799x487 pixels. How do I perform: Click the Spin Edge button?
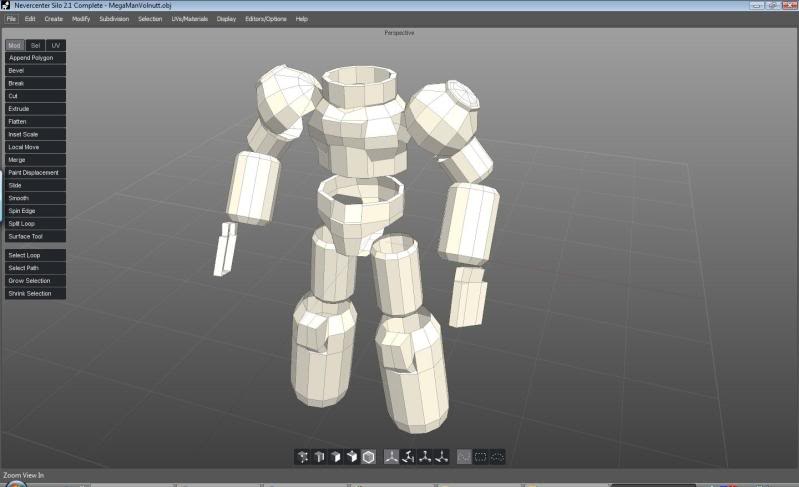tap(35, 211)
